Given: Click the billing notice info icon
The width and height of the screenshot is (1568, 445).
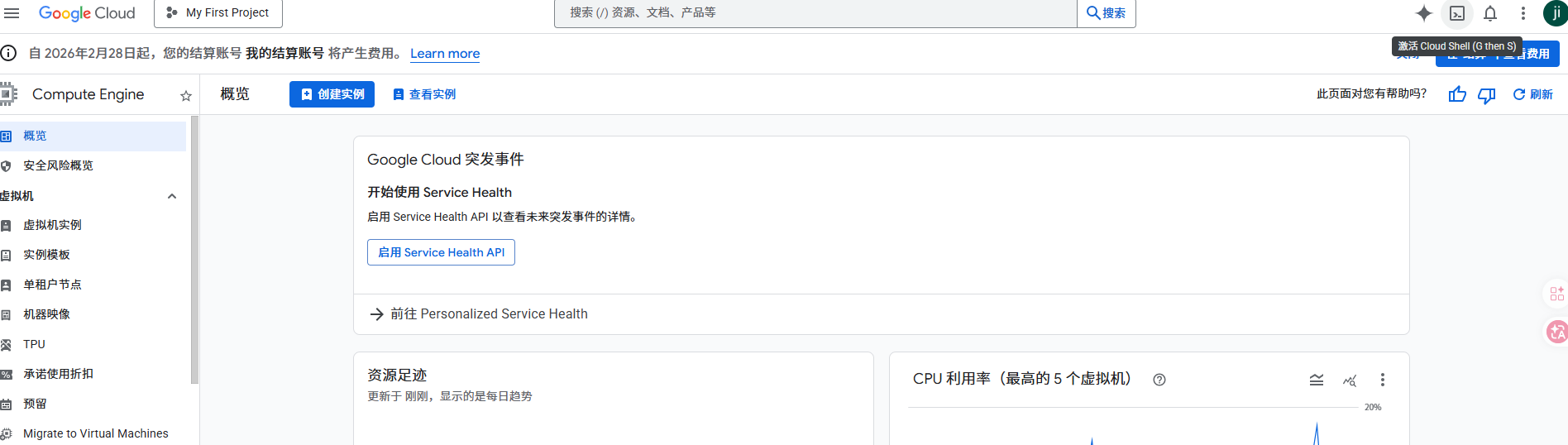Looking at the screenshot, I should pos(9,54).
